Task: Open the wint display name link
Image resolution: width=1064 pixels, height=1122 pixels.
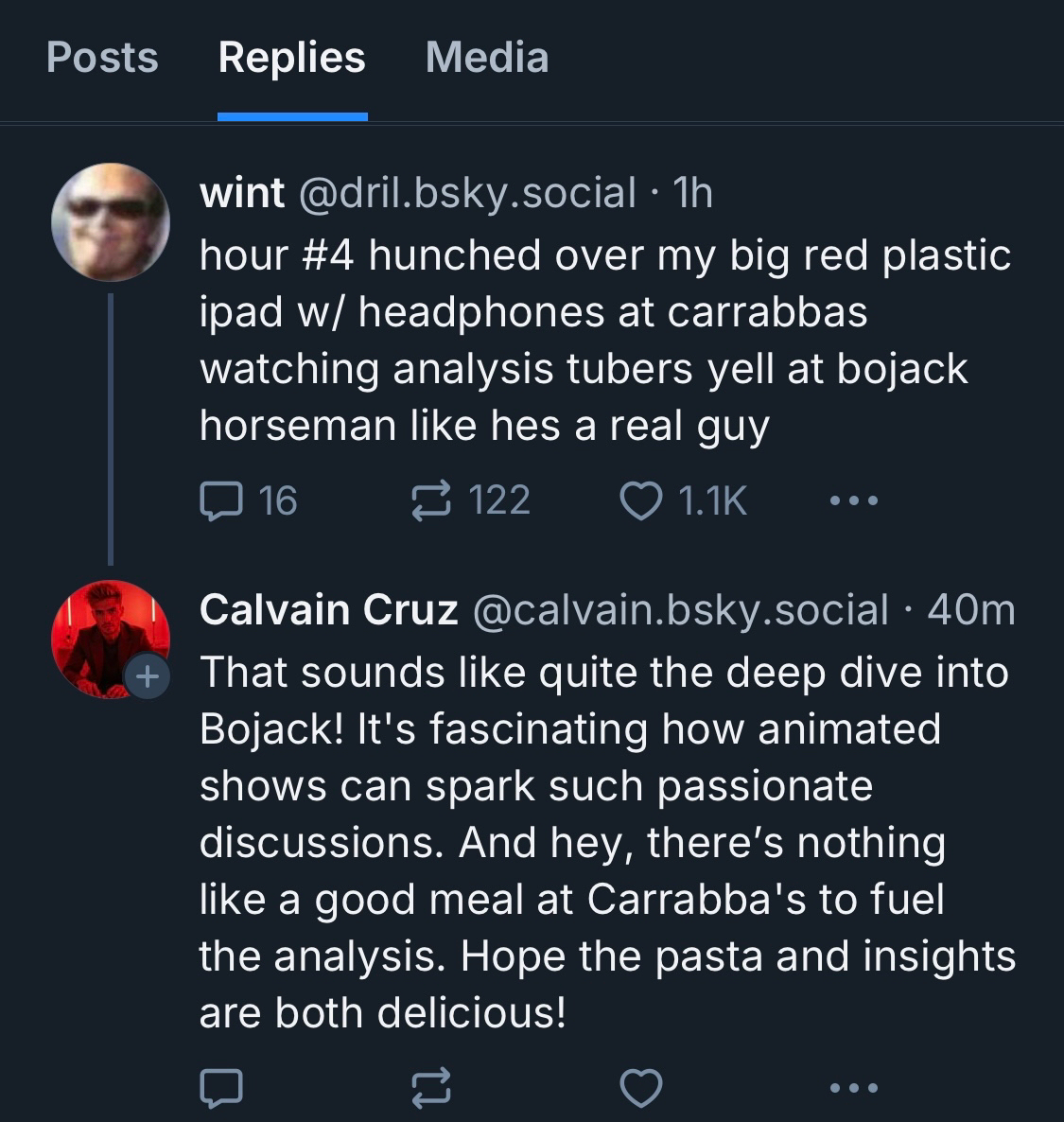Action: click(x=242, y=193)
